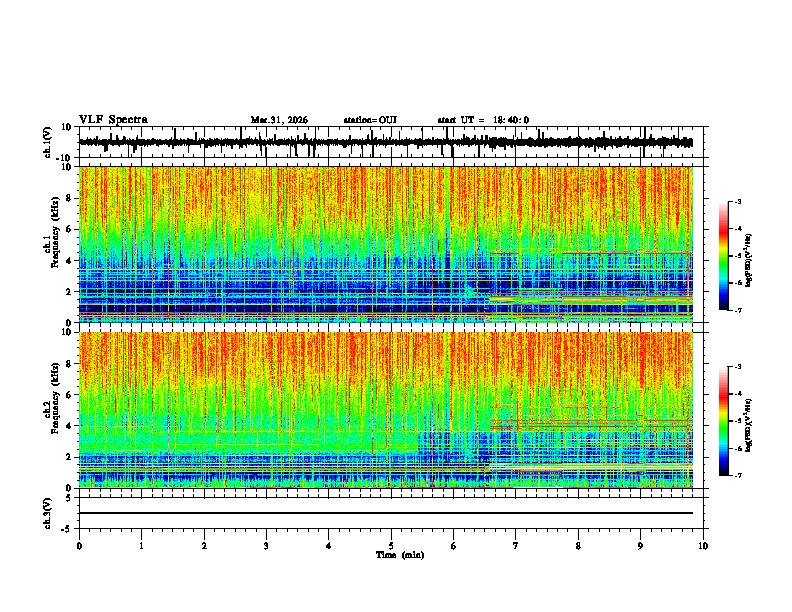This screenshot has width=792, height=612.
Task: Click the "6" tick on the time axis
Action: (x=454, y=546)
